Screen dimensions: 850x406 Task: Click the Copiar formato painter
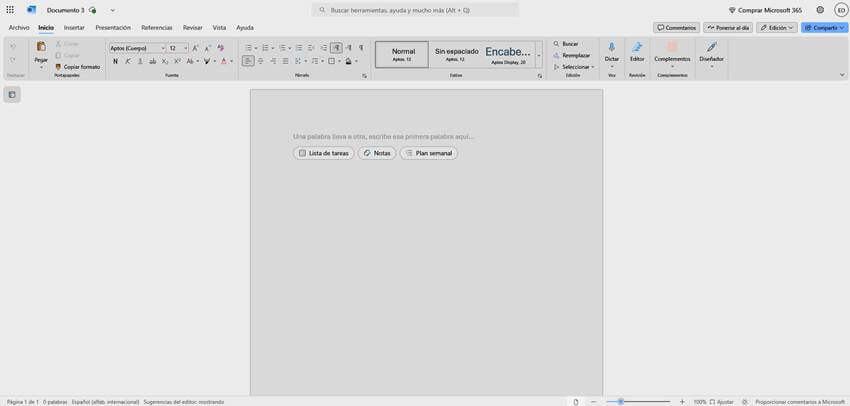78,67
